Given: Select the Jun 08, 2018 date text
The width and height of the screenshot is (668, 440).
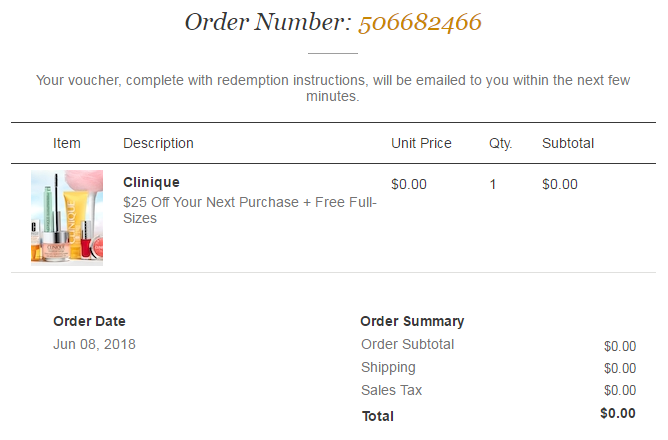Looking at the screenshot, I should (94, 344).
